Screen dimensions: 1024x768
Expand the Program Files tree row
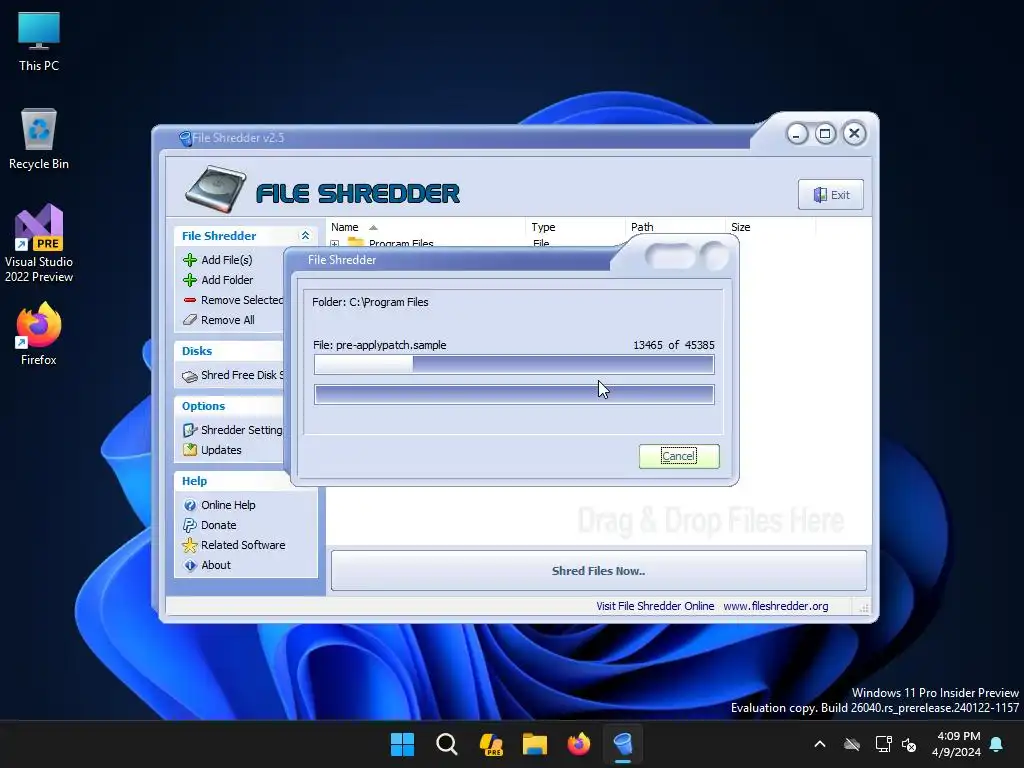335,244
